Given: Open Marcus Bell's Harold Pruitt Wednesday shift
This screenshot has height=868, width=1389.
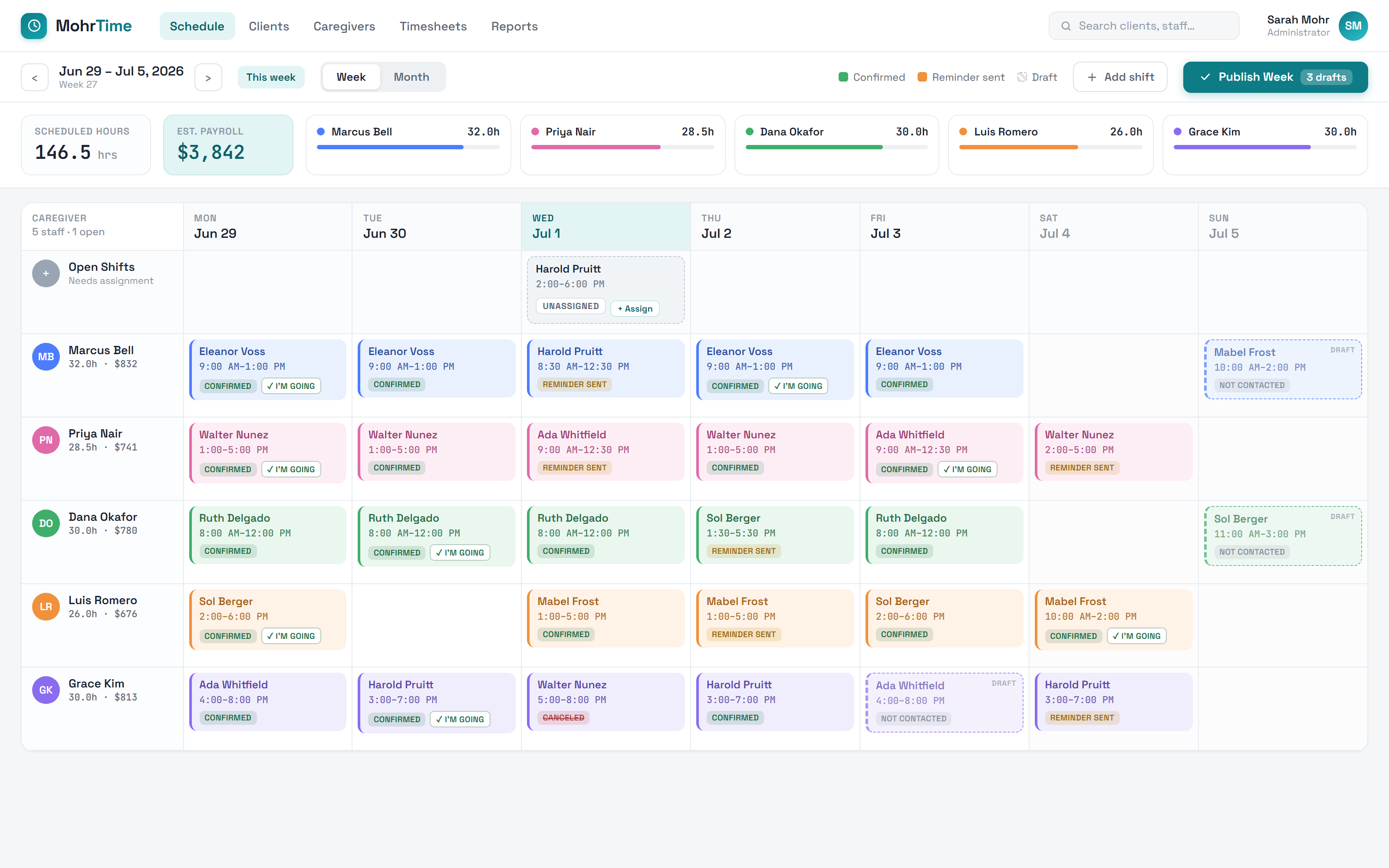Looking at the screenshot, I should click(x=606, y=368).
